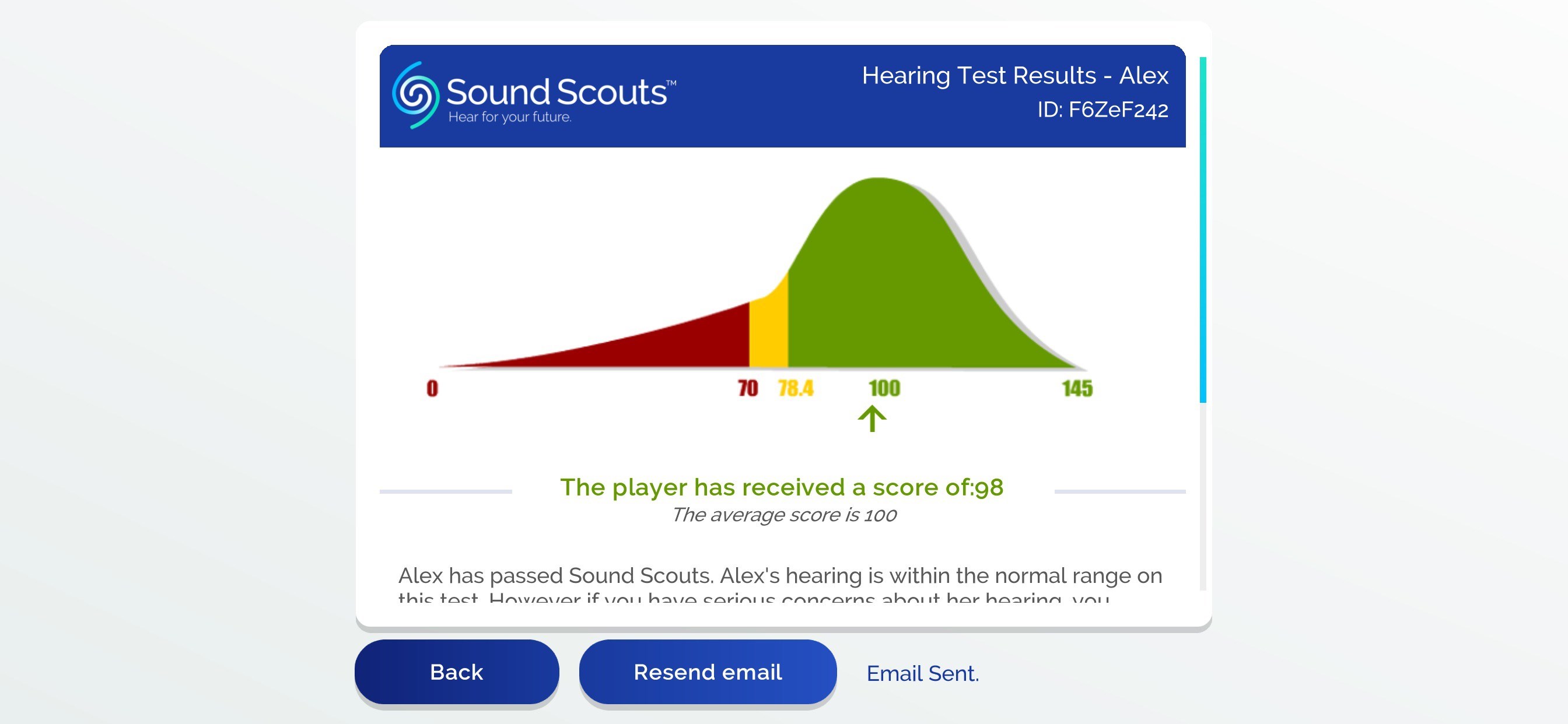The image size is (1568, 724).
Task: Click the player score of 98 text
Action: click(x=782, y=487)
